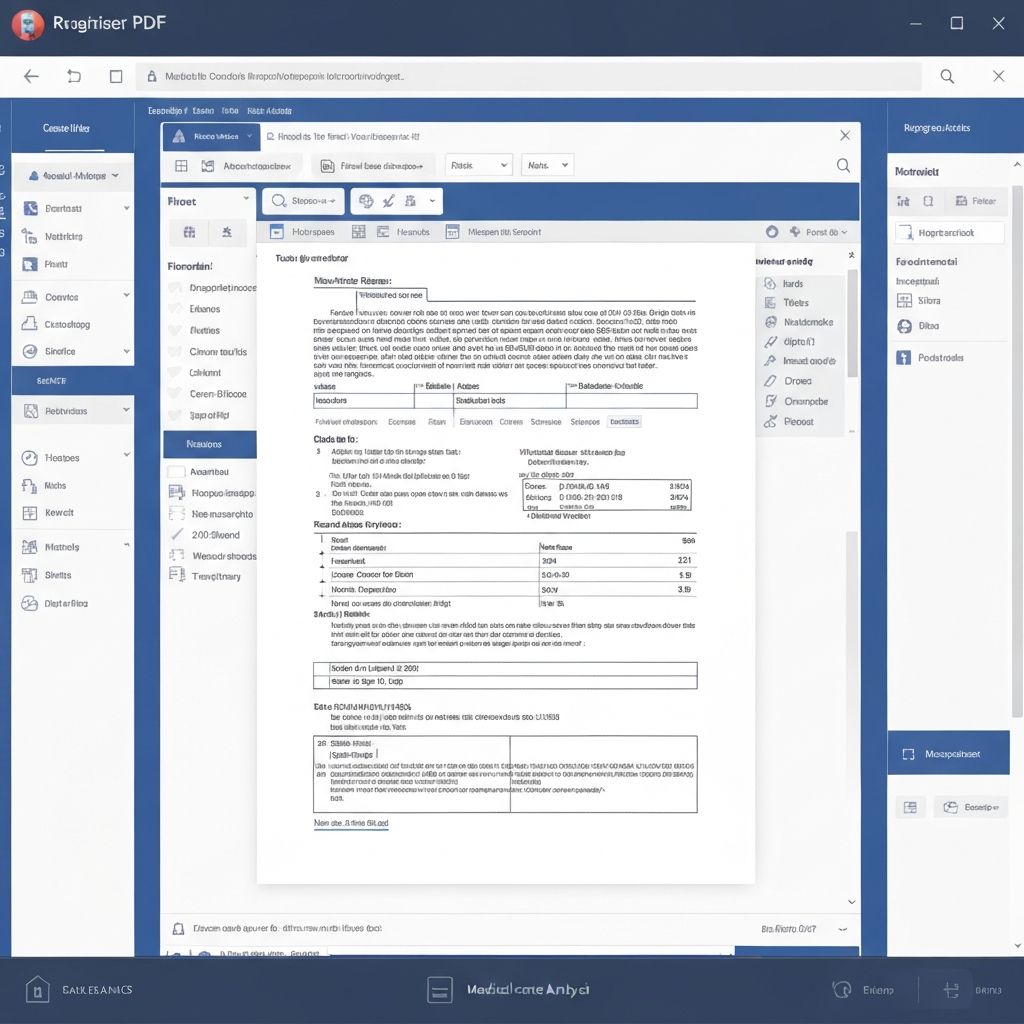The height and width of the screenshot is (1024, 1024).
Task: Toggle the Asambau checkbox
Action: pyautogui.click(x=176, y=471)
